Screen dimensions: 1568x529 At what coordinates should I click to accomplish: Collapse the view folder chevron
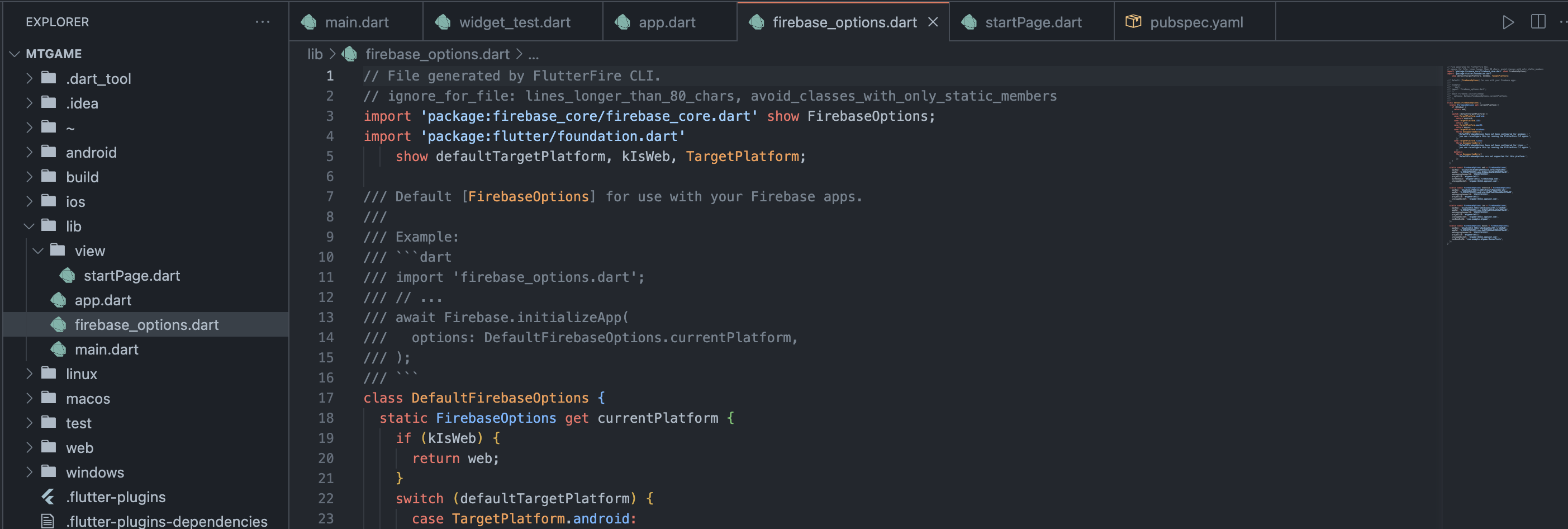pyautogui.click(x=38, y=251)
